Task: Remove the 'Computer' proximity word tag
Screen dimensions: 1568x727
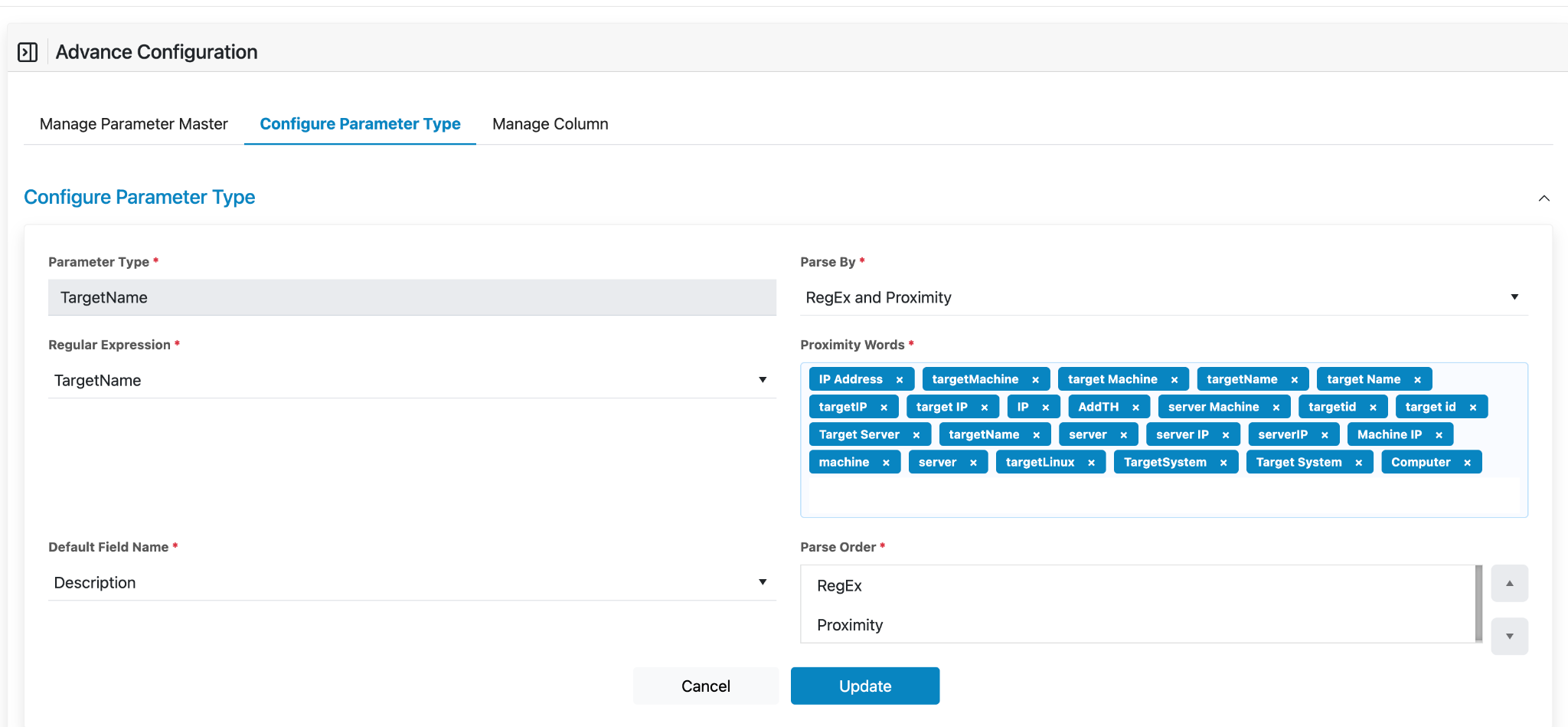Action: 1467,463
